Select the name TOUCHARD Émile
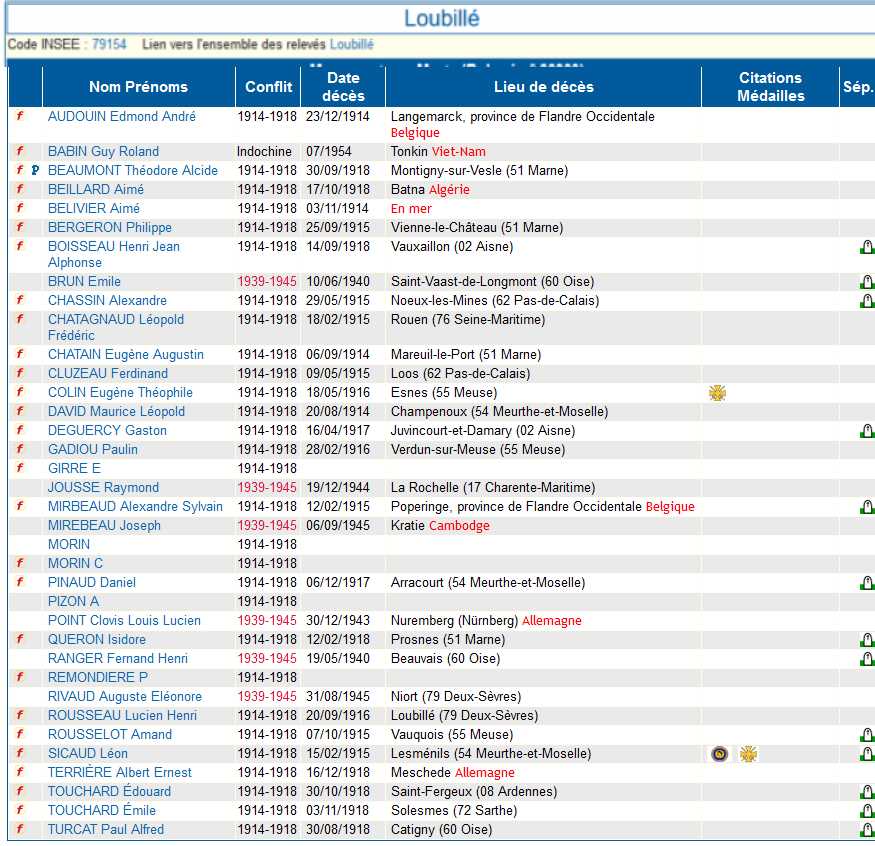 (102, 811)
